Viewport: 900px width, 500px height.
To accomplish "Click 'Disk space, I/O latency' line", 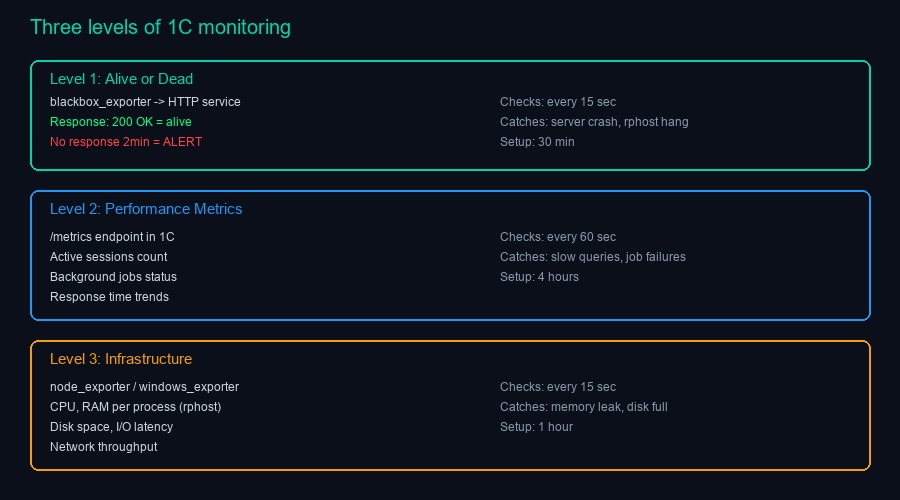I will [111, 427].
